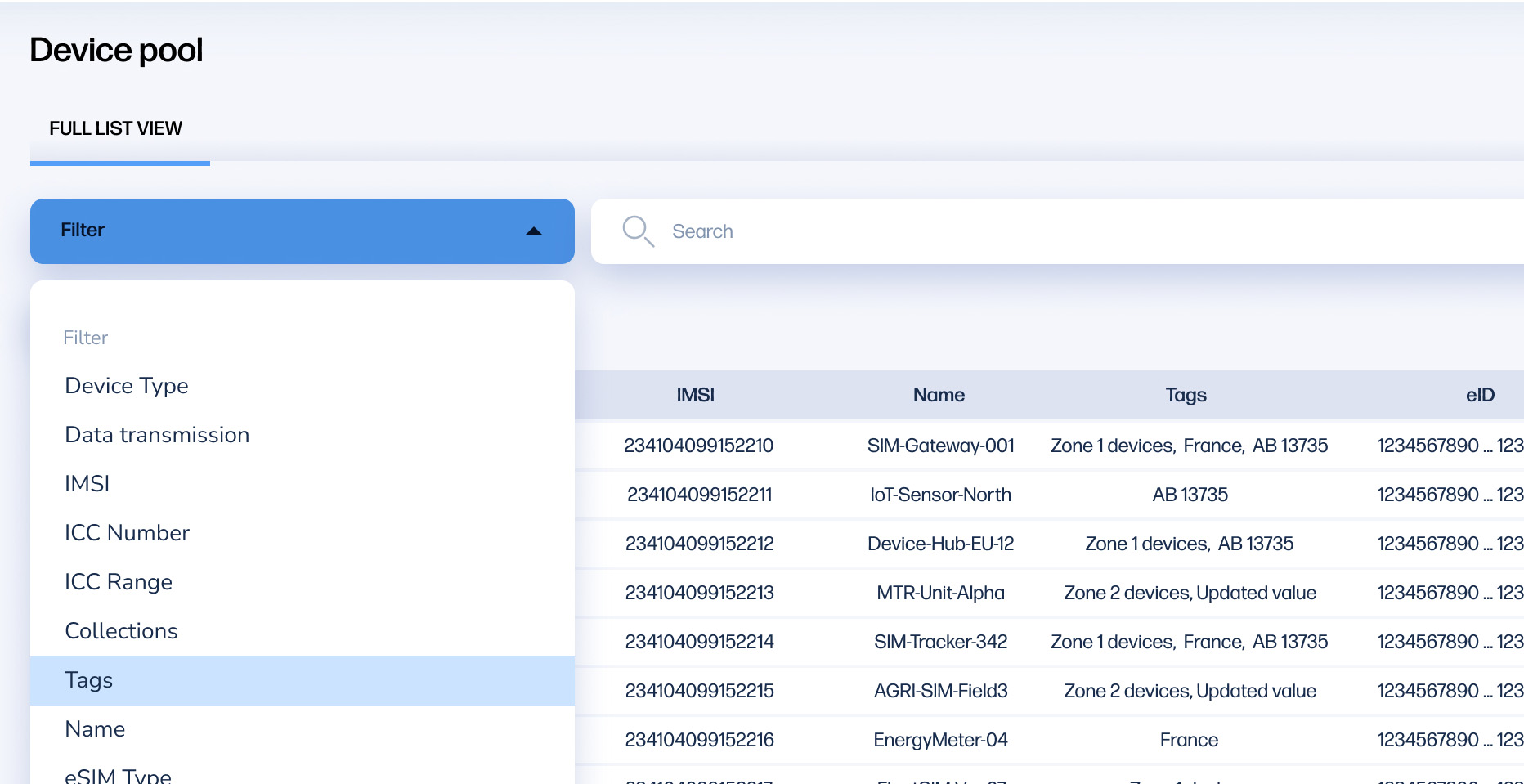The image size is (1524, 784).
Task: Click the magnifying glass search icon
Action: click(638, 231)
